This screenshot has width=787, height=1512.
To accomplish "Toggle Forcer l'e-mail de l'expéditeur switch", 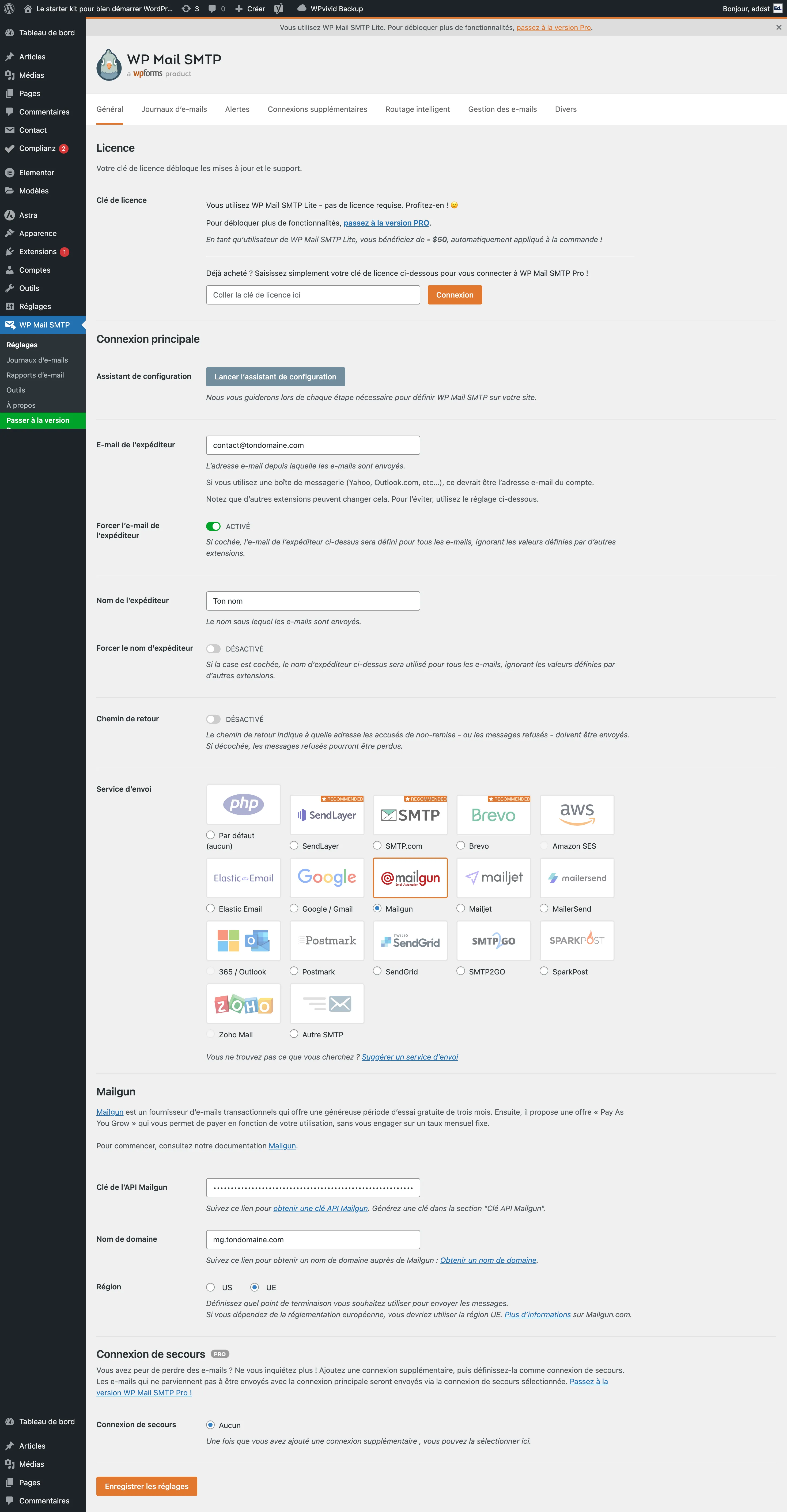I will [x=213, y=527].
